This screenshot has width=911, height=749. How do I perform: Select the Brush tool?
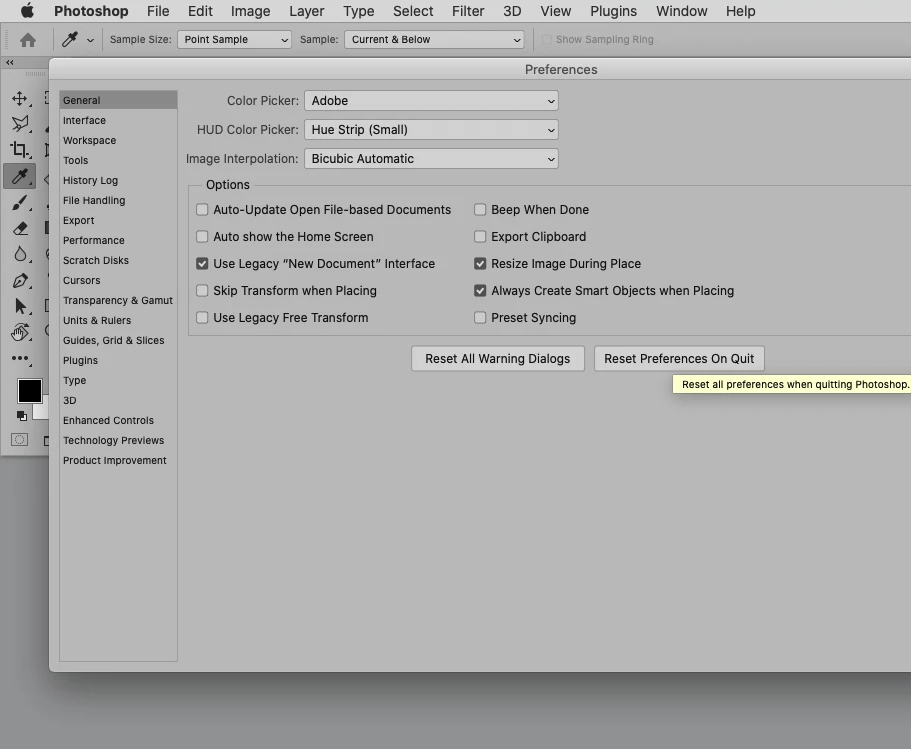click(x=20, y=202)
